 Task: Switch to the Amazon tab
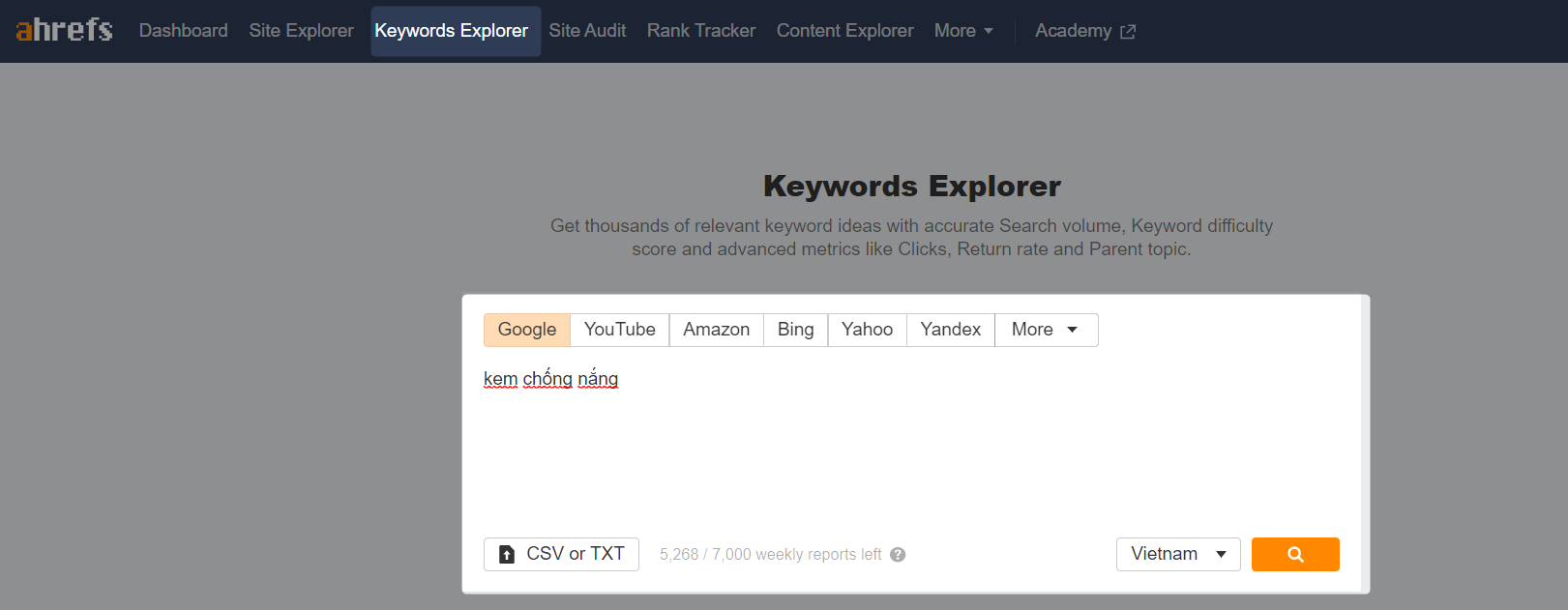(x=717, y=330)
